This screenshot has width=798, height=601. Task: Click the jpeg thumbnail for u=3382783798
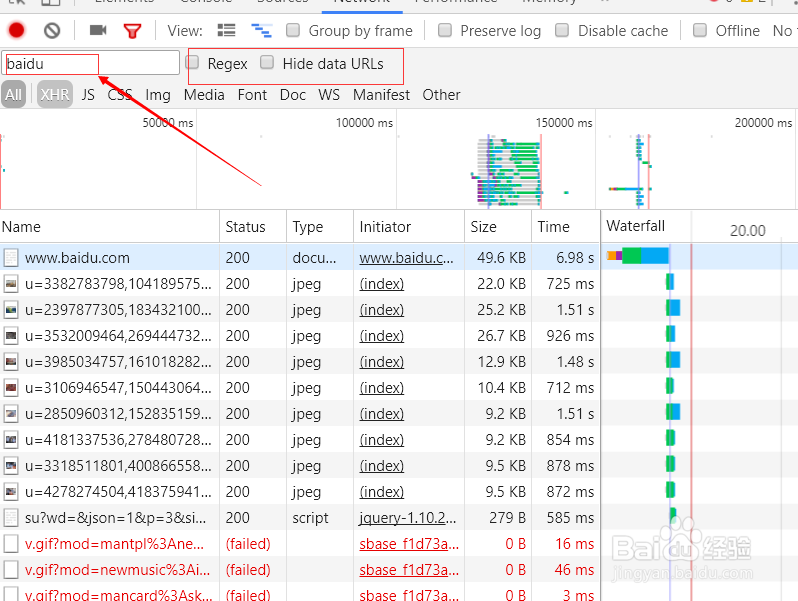click(x=11, y=283)
